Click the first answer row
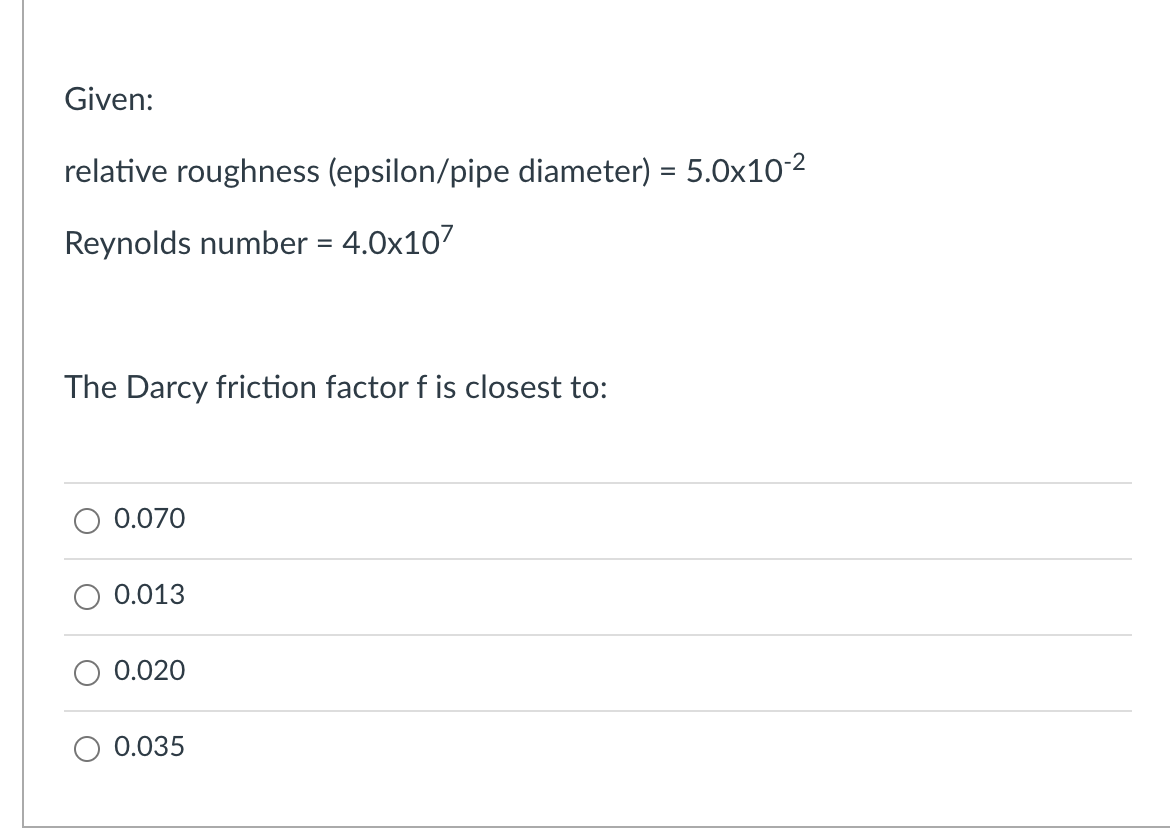1170x828 pixels. pyautogui.click(x=400, y=519)
